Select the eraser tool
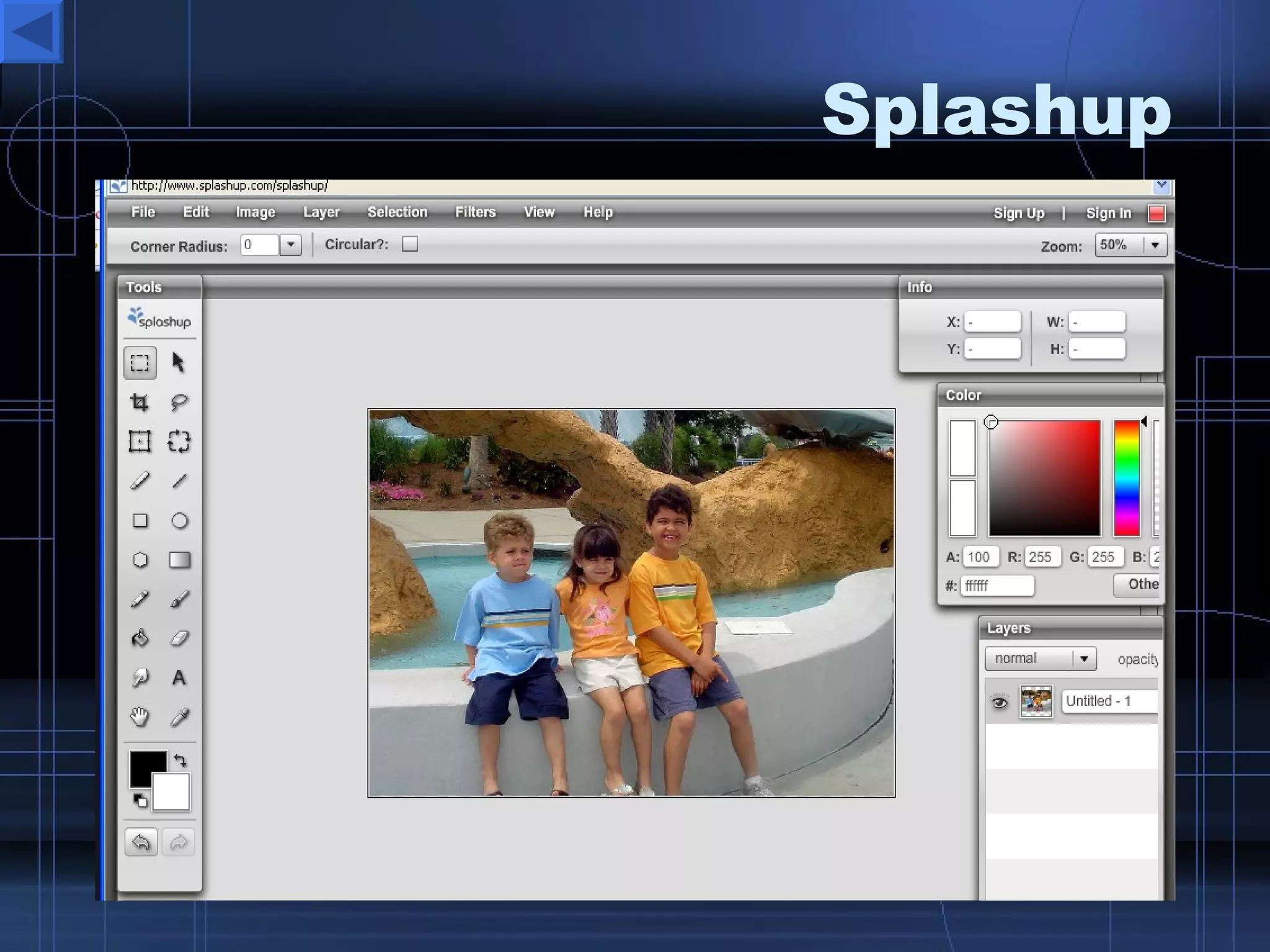Viewport: 1270px width, 952px height. click(179, 638)
